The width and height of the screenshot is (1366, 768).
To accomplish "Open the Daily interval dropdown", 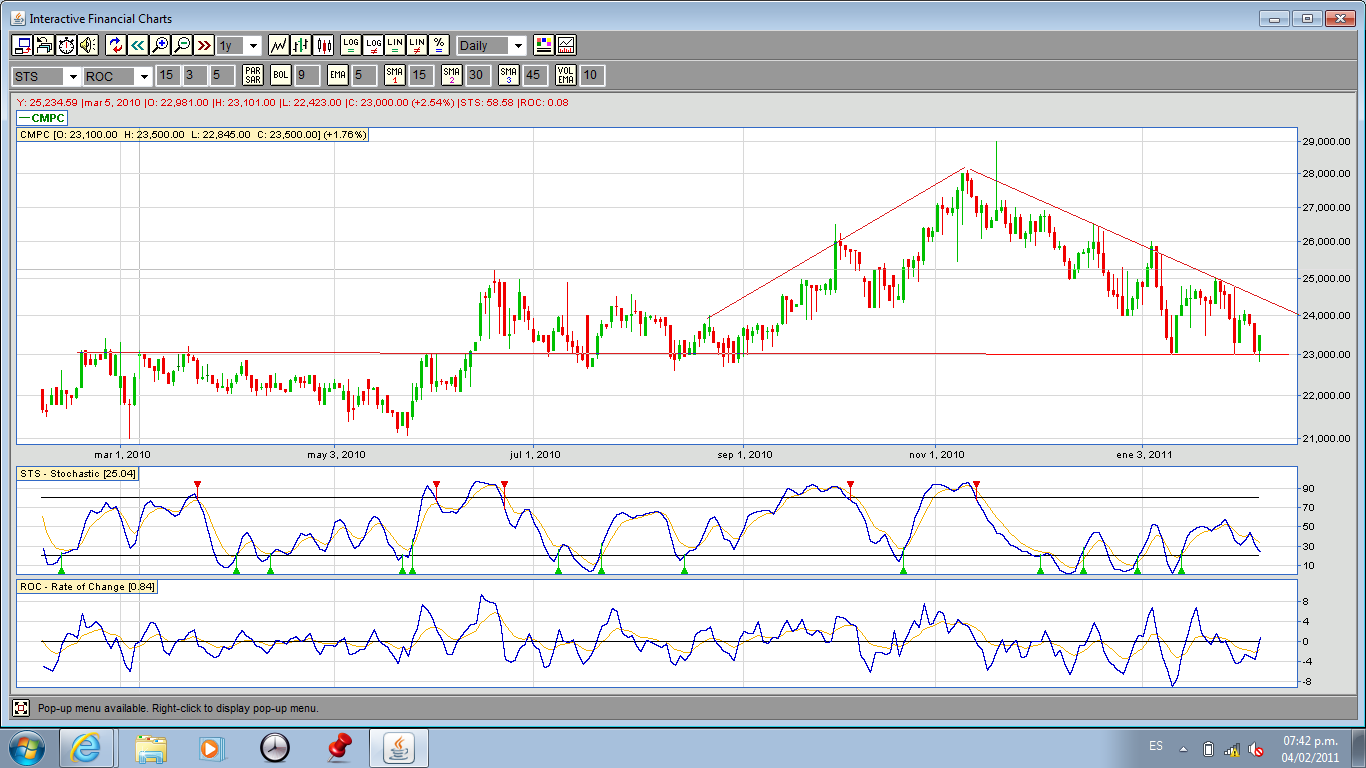I will tap(517, 46).
